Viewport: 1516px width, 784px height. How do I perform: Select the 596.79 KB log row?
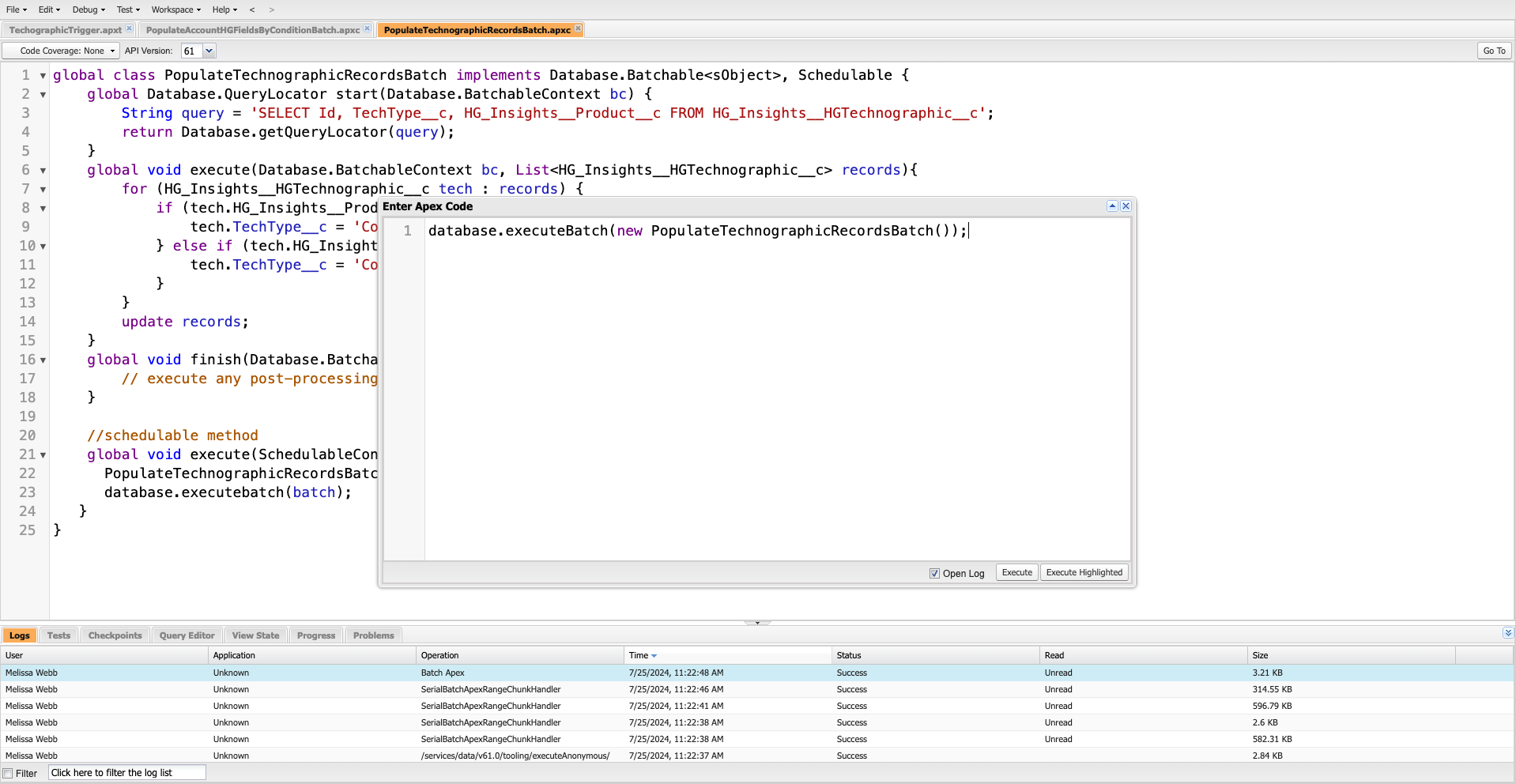point(757,707)
